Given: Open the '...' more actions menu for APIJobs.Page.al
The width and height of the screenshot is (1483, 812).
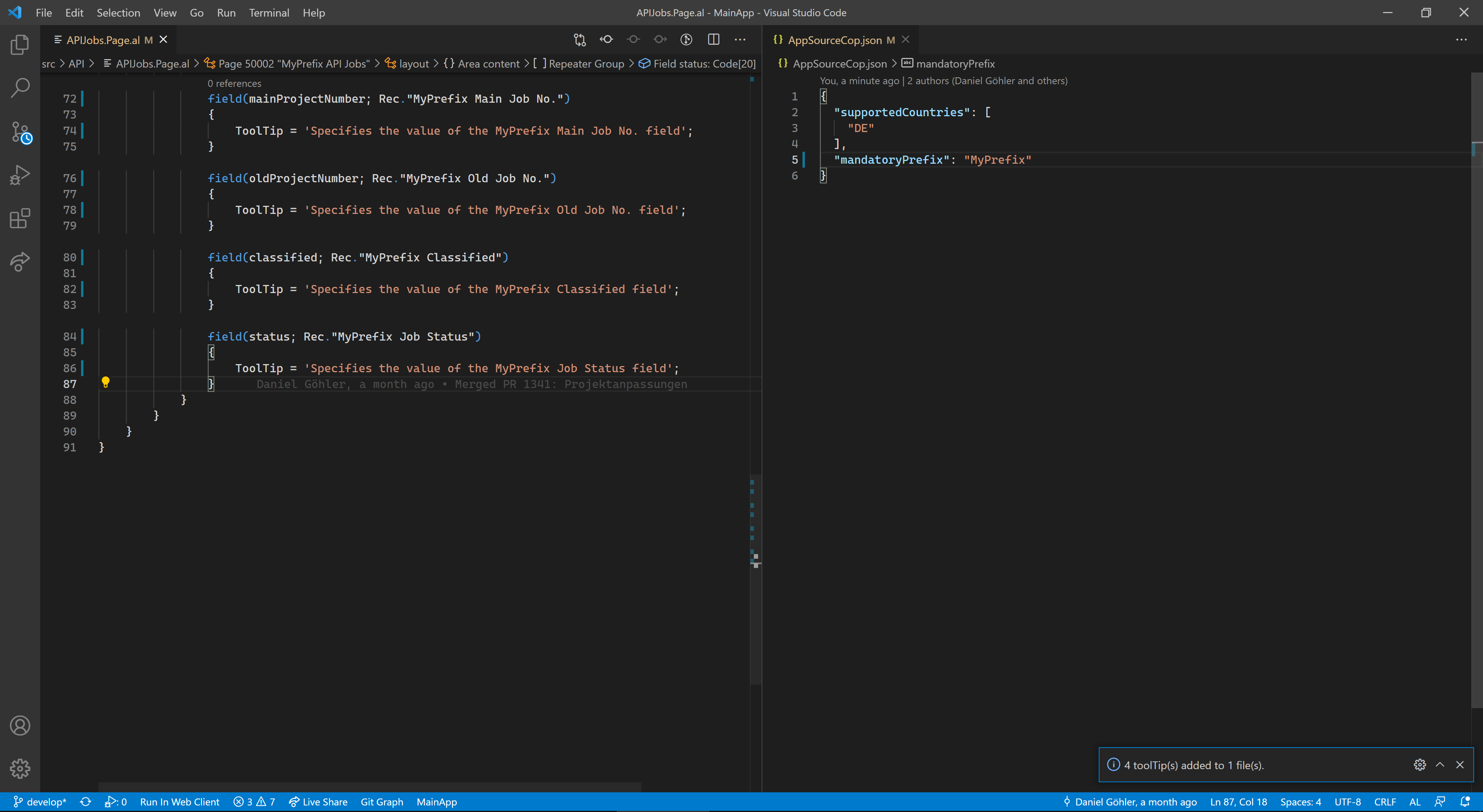Looking at the screenshot, I should click(740, 39).
